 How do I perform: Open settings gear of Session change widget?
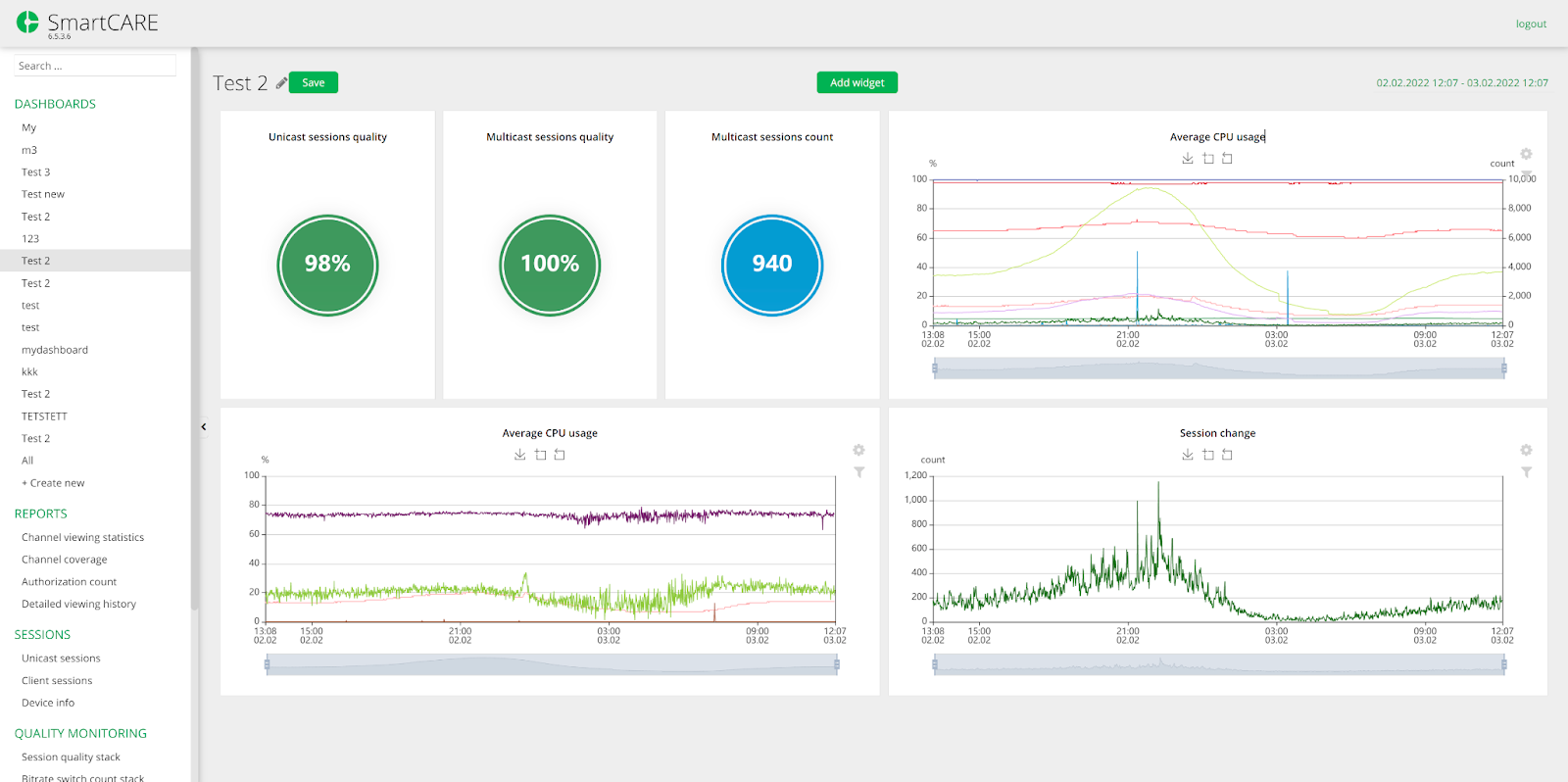click(1526, 451)
